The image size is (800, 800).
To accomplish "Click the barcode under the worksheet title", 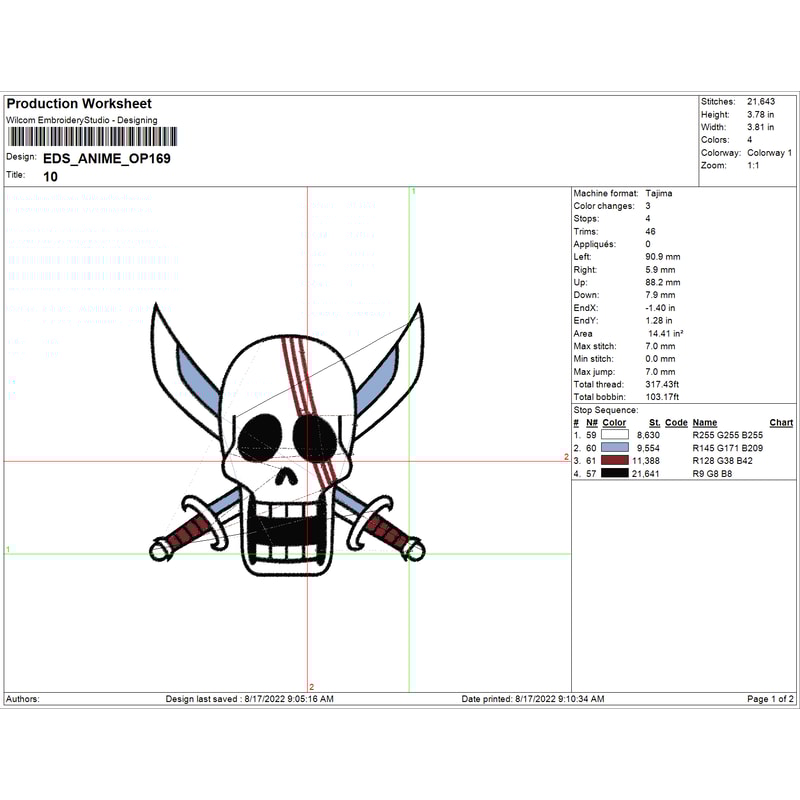I will [92, 138].
